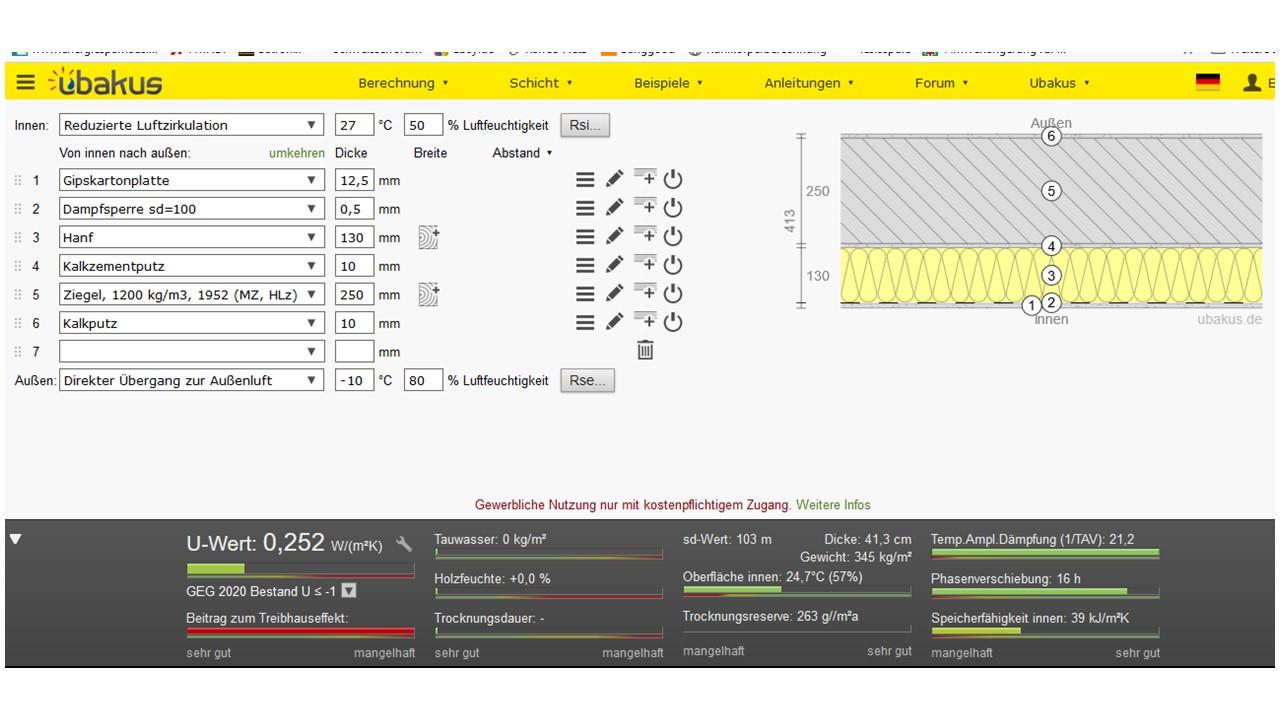Click the wood stud icon beside Hanf

coord(428,237)
